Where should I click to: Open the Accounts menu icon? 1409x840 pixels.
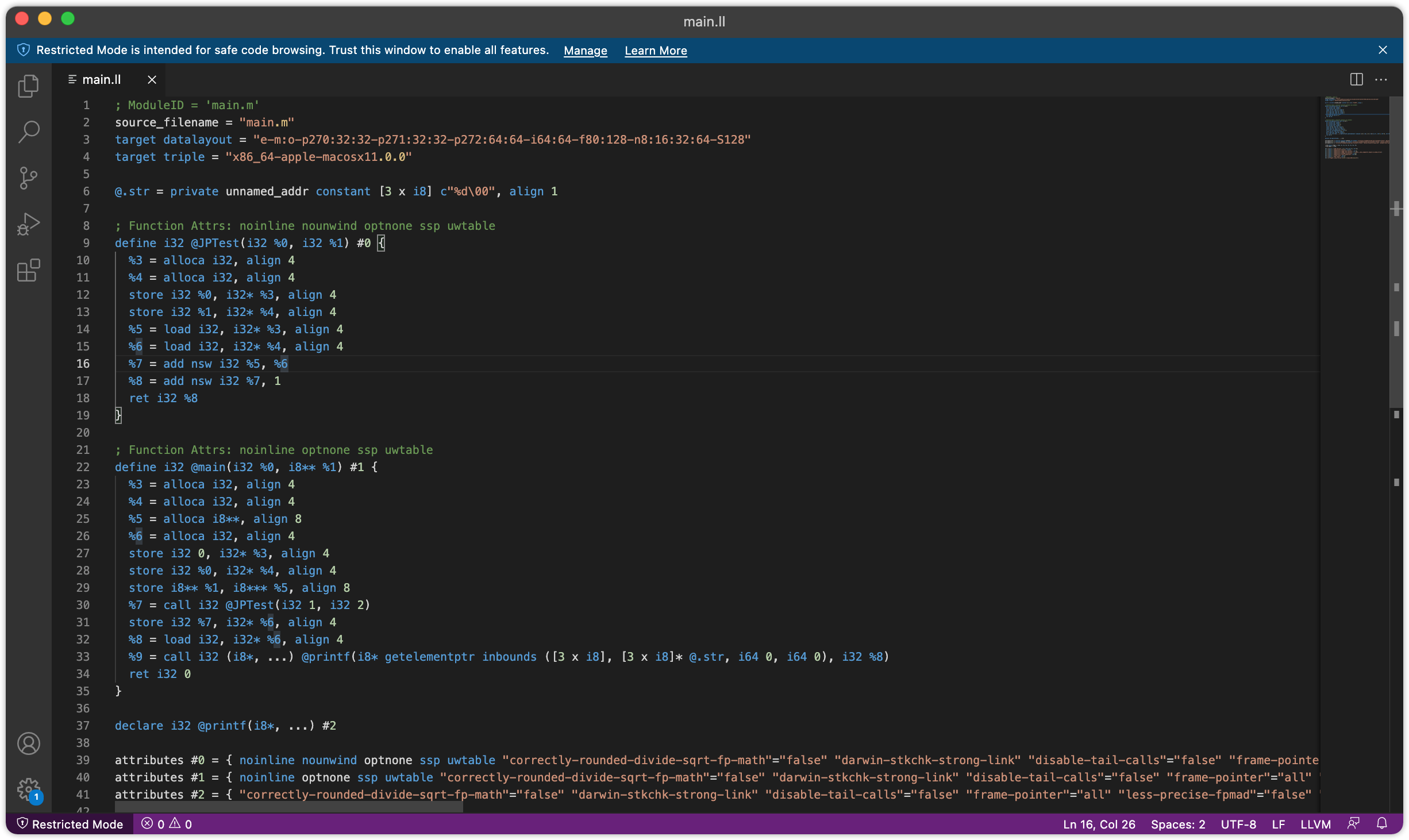tap(28, 743)
